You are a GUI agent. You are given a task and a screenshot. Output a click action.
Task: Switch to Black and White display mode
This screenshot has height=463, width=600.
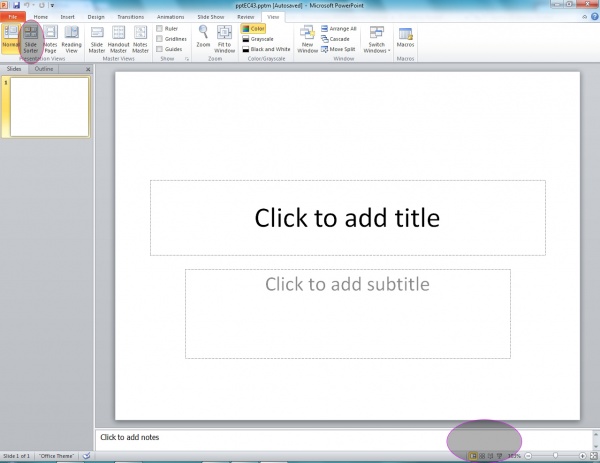(266, 49)
